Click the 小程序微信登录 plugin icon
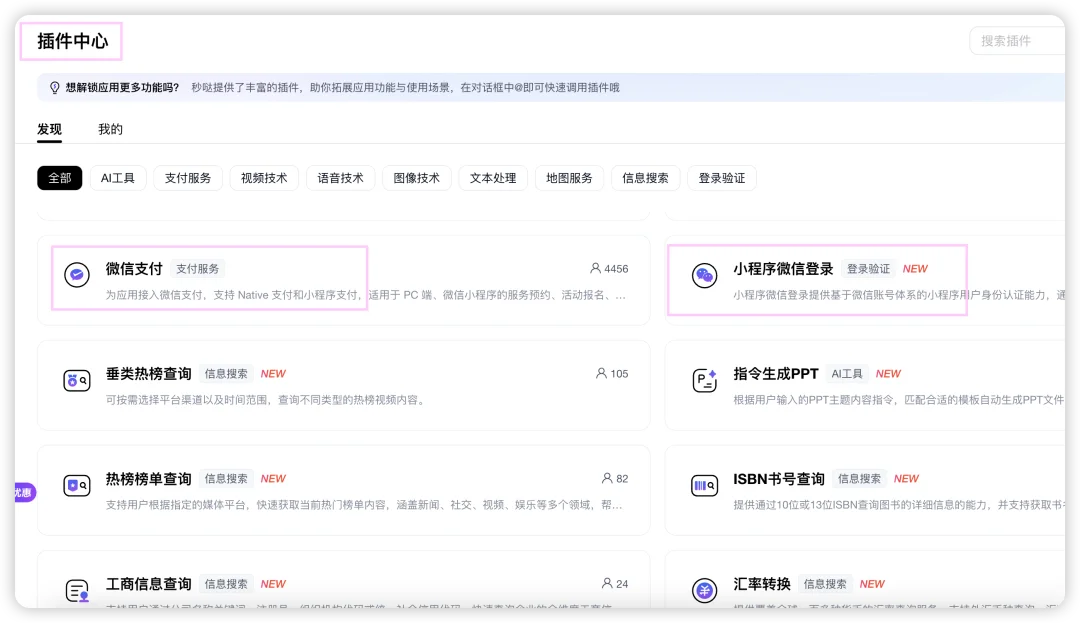1080x623 pixels. [705, 277]
